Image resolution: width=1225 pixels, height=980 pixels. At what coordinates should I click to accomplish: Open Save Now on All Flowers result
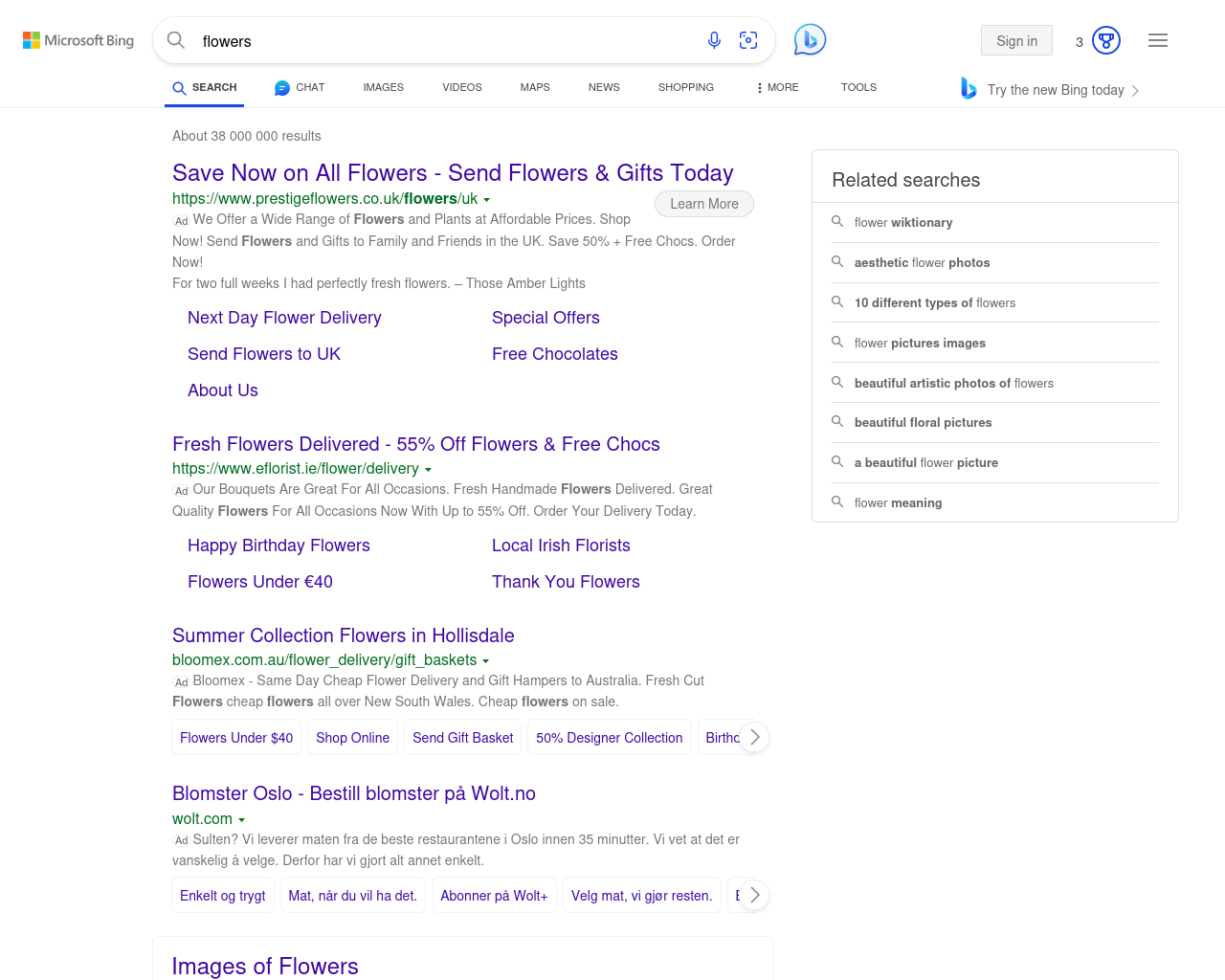point(453,173)
